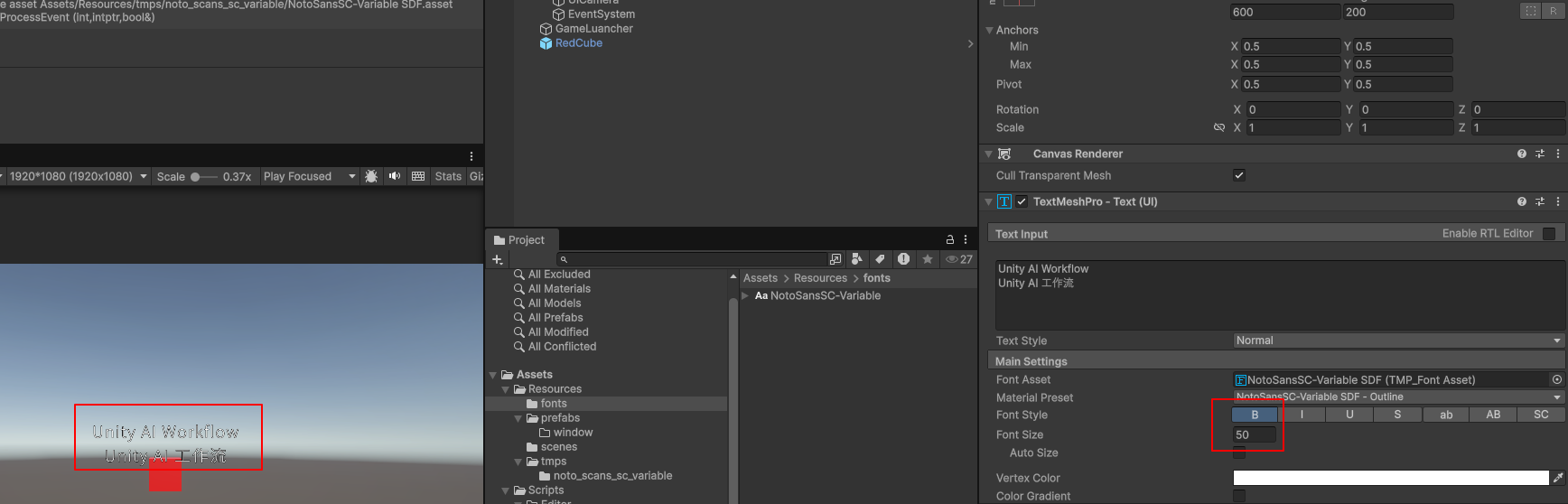
Task: Open Project panel three-dot menu
Action: tap(966, 239)
